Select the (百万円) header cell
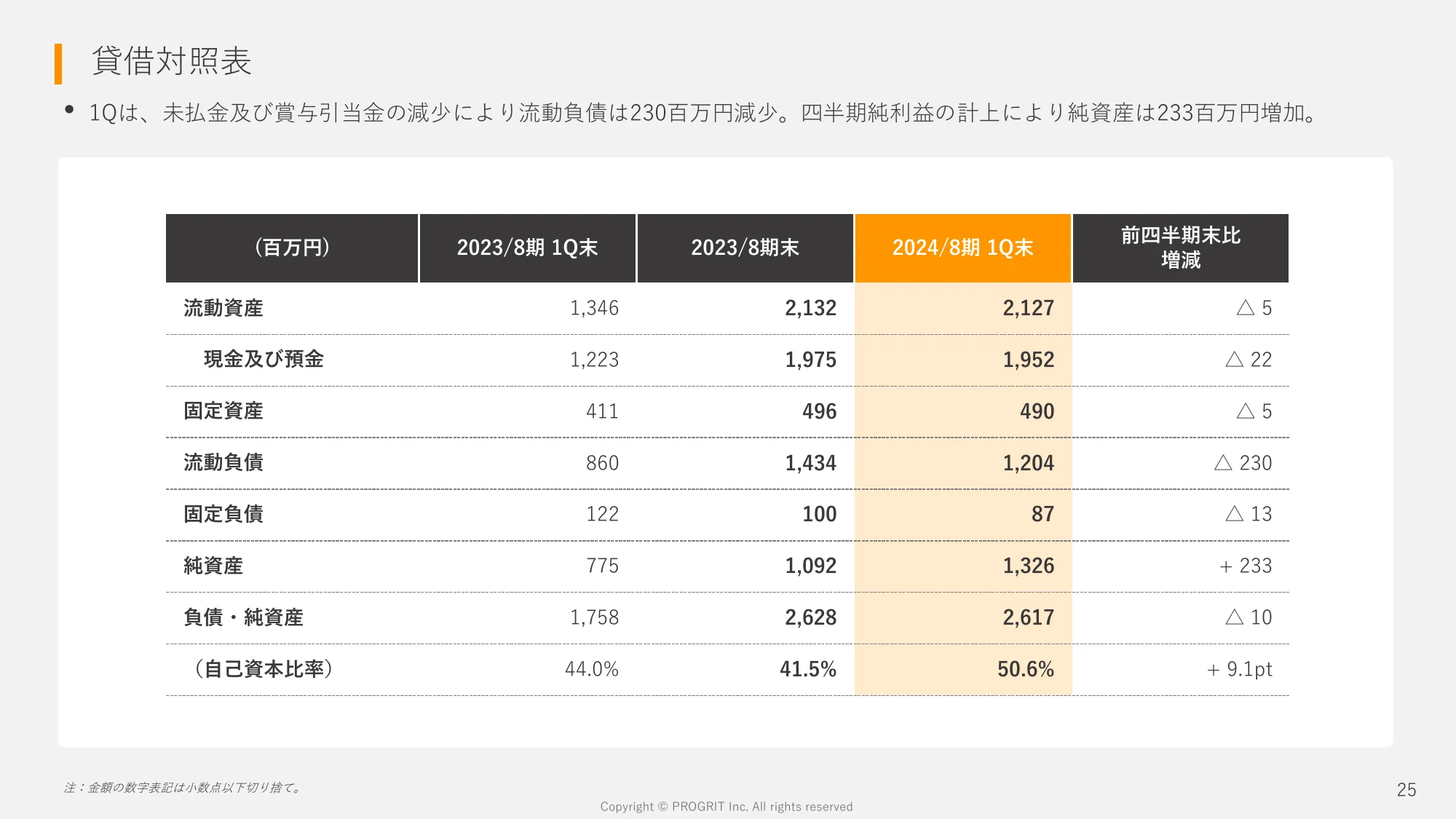 pos(292,248)
